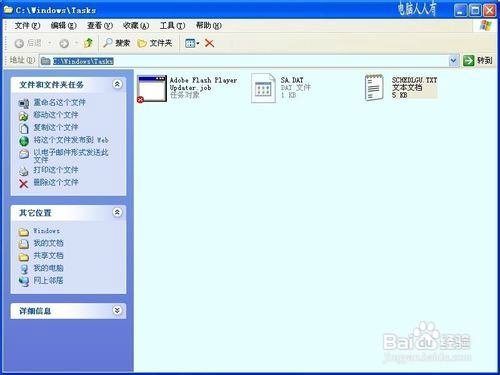The width and height of the screenshot is (500, 375).
Task: Click the red X delete toolbar icon
Action: click(209, 43)
